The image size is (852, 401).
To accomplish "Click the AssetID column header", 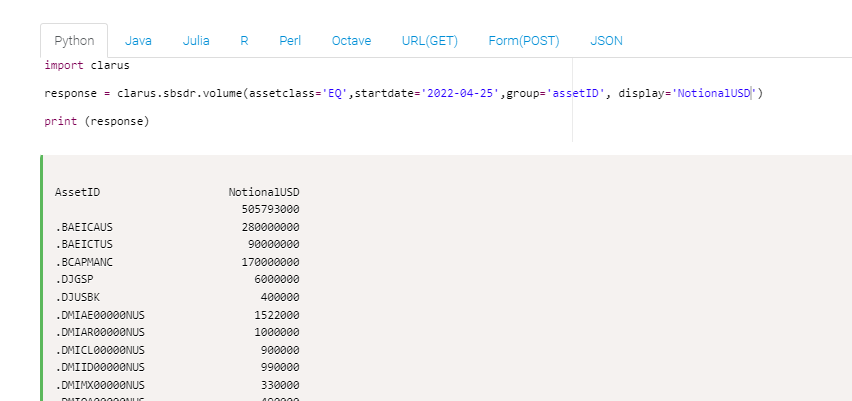I will (x=78, y=192).
